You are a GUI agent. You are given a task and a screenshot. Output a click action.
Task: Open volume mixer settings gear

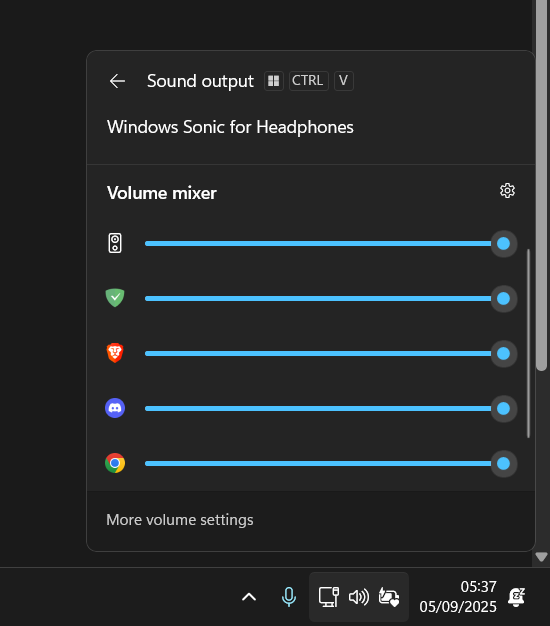tap(507, 190)
